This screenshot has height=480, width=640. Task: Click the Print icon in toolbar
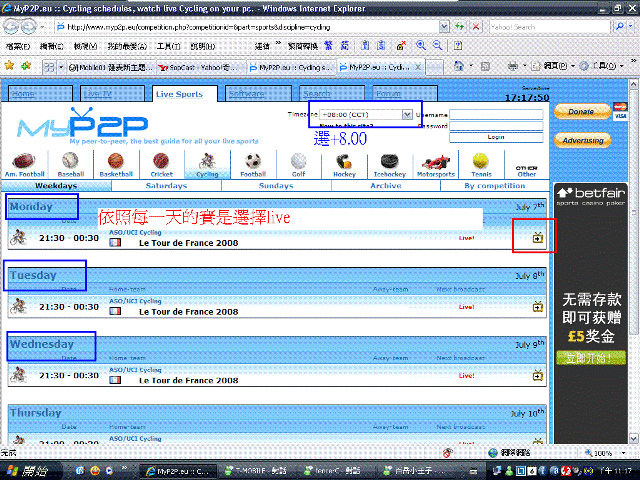click(513, 66)
